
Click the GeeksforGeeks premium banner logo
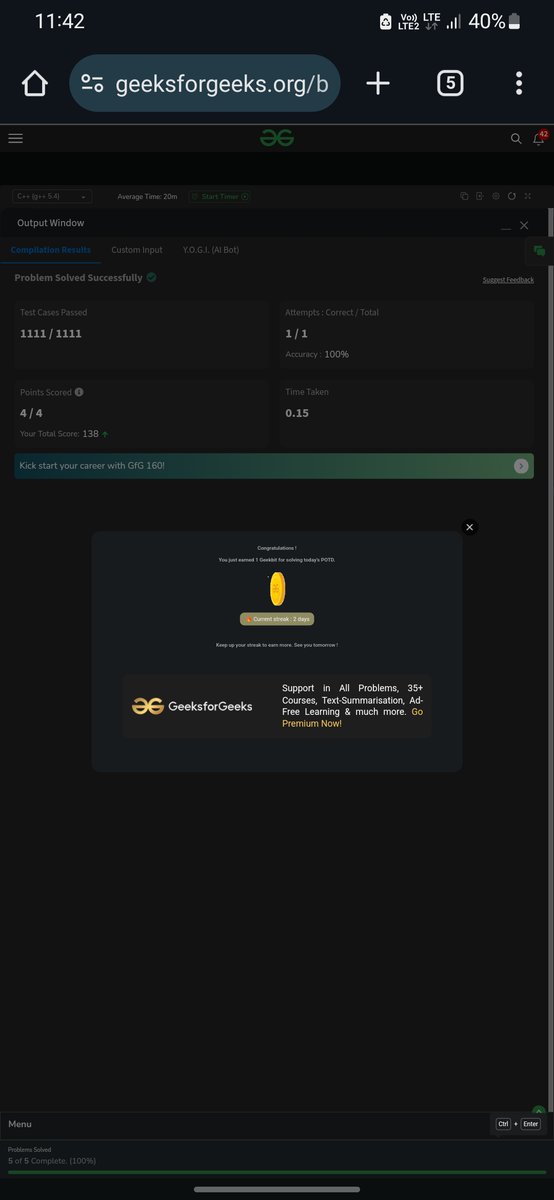[192, 706]
